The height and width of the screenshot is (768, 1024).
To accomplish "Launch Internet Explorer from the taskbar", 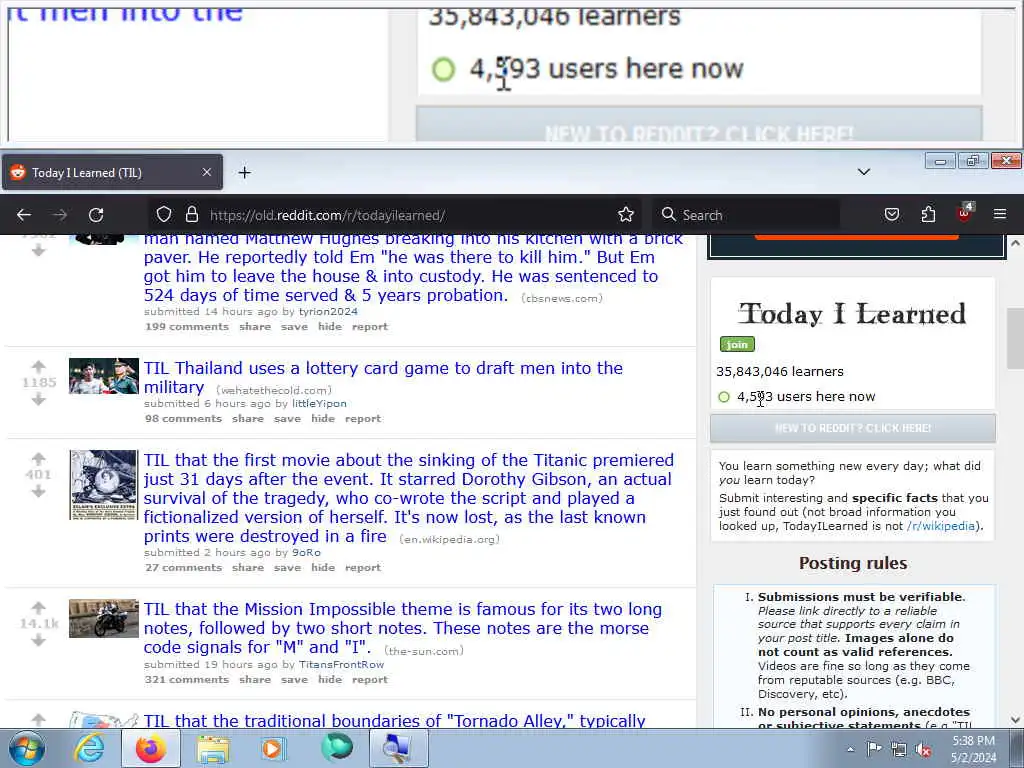I will 88,748.
